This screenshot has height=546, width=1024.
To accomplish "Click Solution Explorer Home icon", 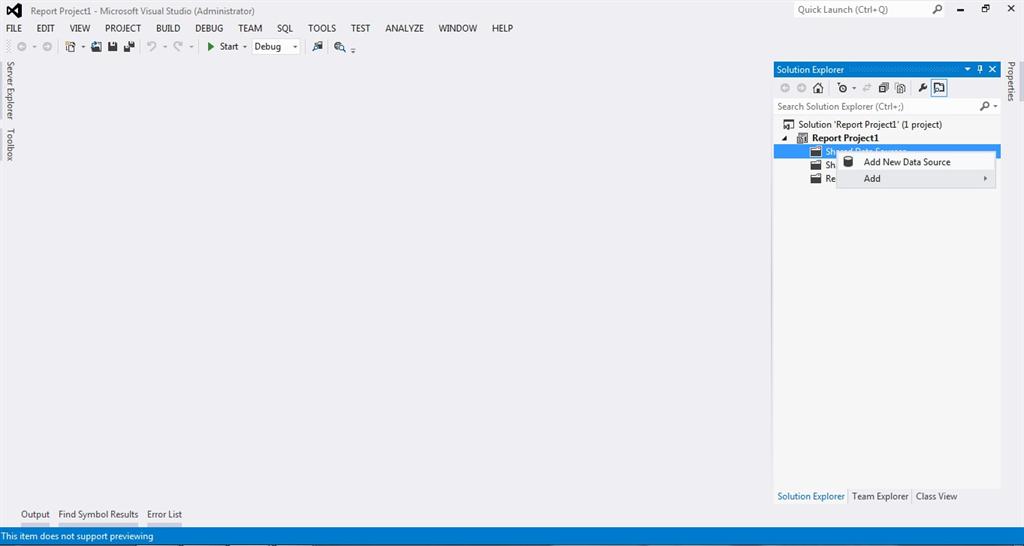I will (818, 88).
